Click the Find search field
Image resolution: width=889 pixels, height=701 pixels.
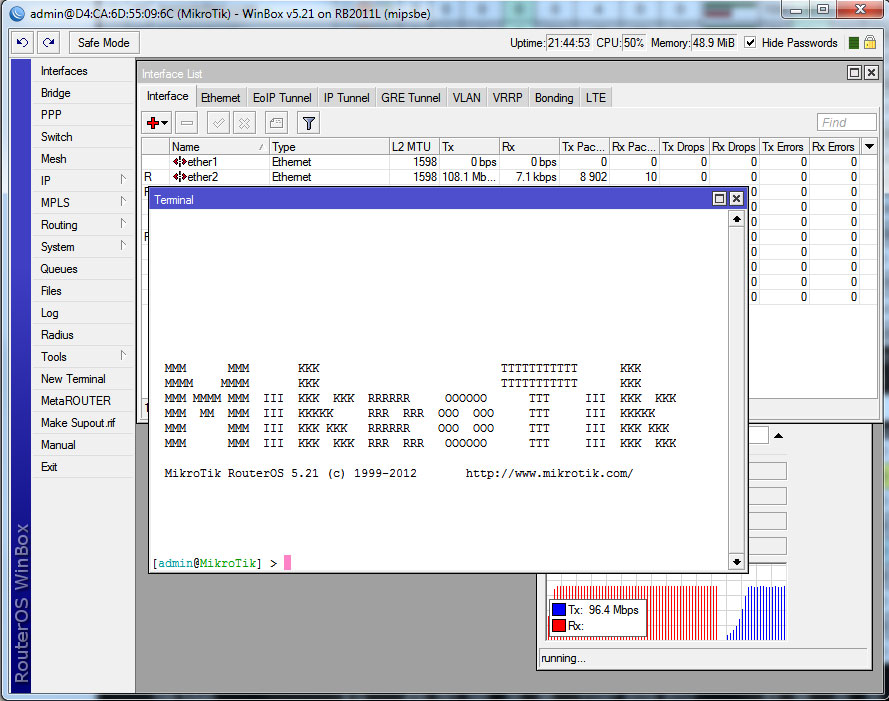tap(846, 122)
